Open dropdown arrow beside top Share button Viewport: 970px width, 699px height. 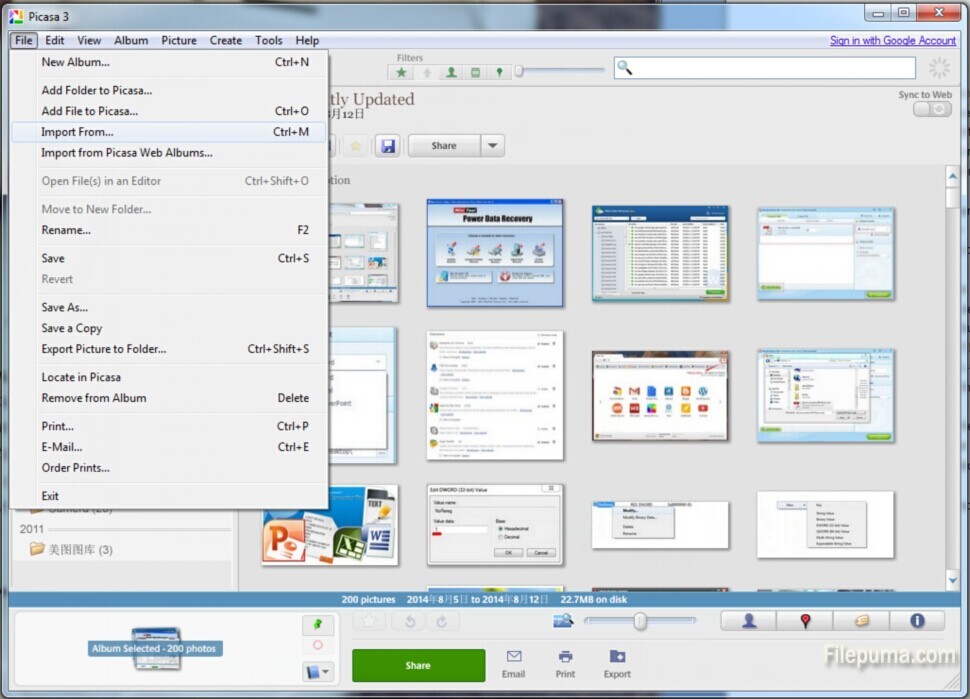point(492,146)
